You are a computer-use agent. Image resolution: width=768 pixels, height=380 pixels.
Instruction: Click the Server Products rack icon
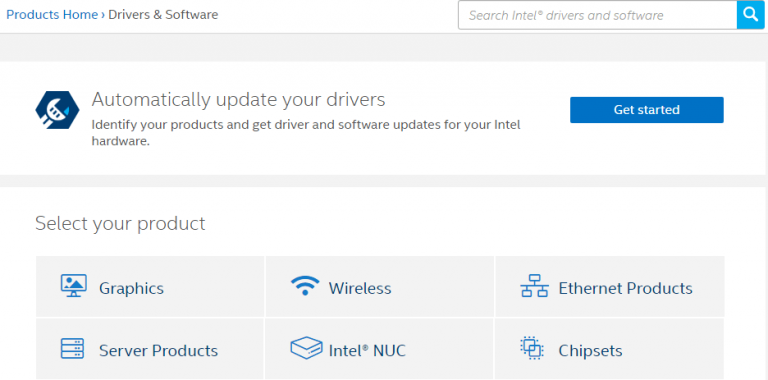tap(72, 349)
